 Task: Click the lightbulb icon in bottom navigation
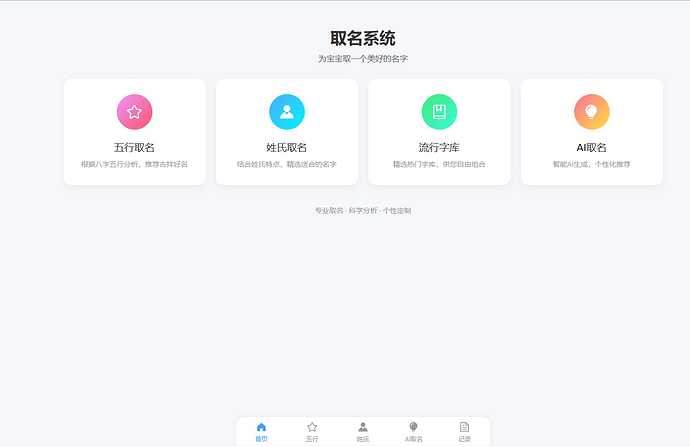coord(414,427)
